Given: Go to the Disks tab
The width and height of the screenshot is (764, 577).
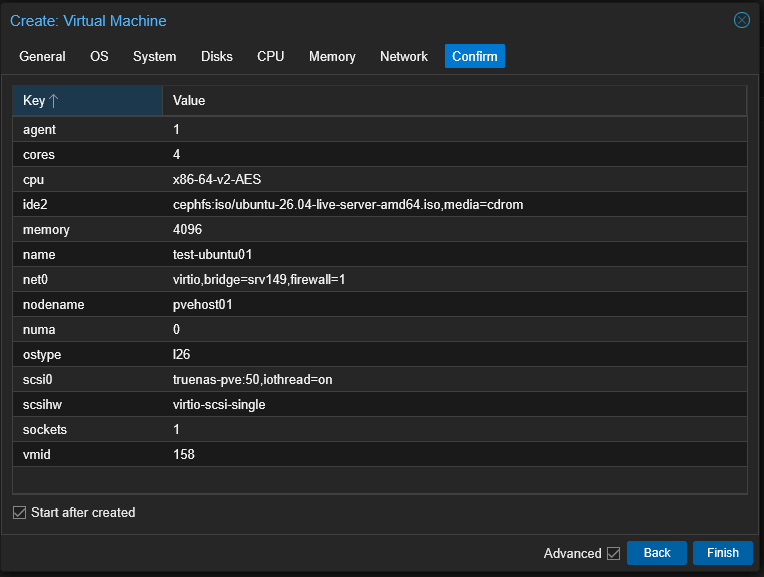Looking at the screenshot, I should click(x=217, y=57).
